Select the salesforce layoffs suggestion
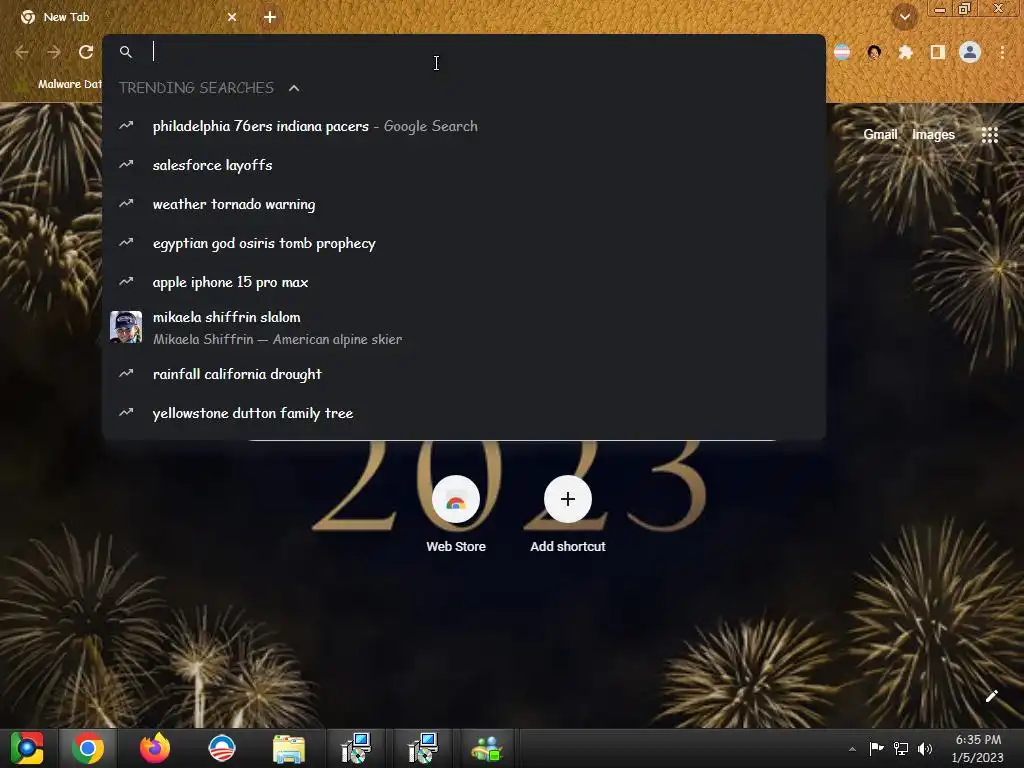The height and width of the screenshot is (768, 1024). [x=464, y=165]
